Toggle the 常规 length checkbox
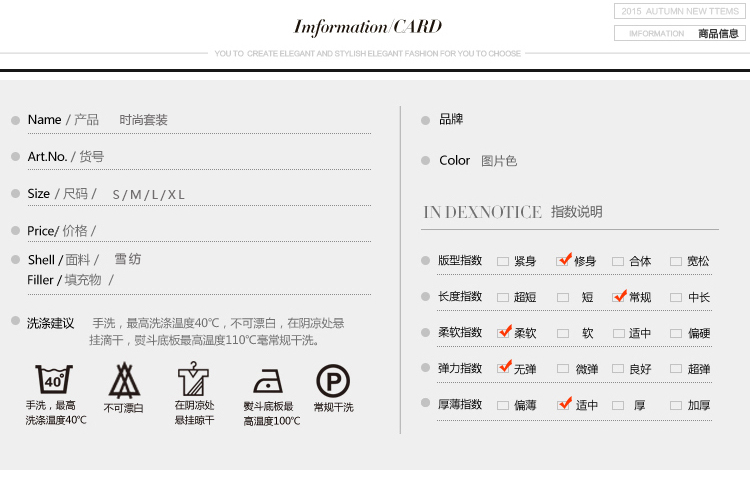 tap(619, 297)
